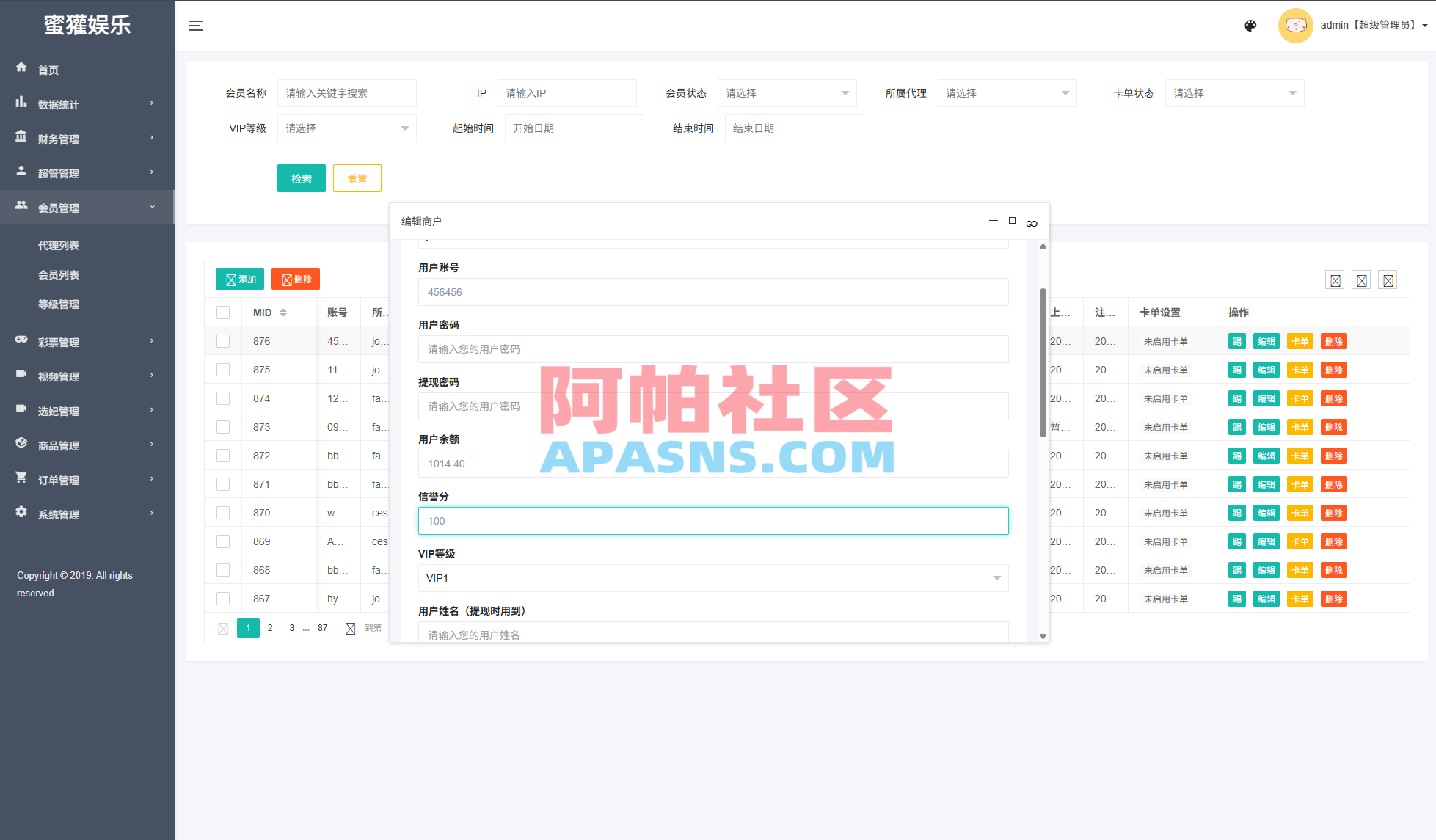Image resolution: width=1436 pixels, height=840 pixels.
Task: Open the 所属代理 agent dropdown
Action: 1007,93
